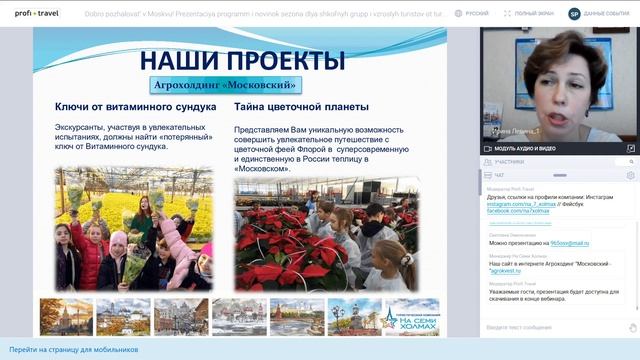Click heading Ключи от витаминного сундука

click(136, 107)
